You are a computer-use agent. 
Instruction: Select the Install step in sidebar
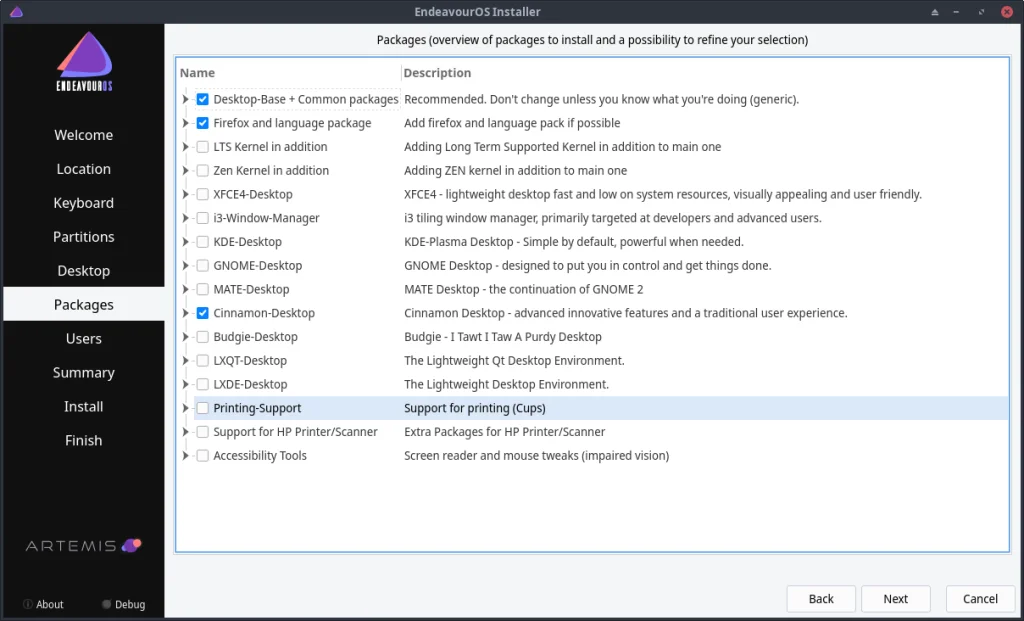[84, 407]
